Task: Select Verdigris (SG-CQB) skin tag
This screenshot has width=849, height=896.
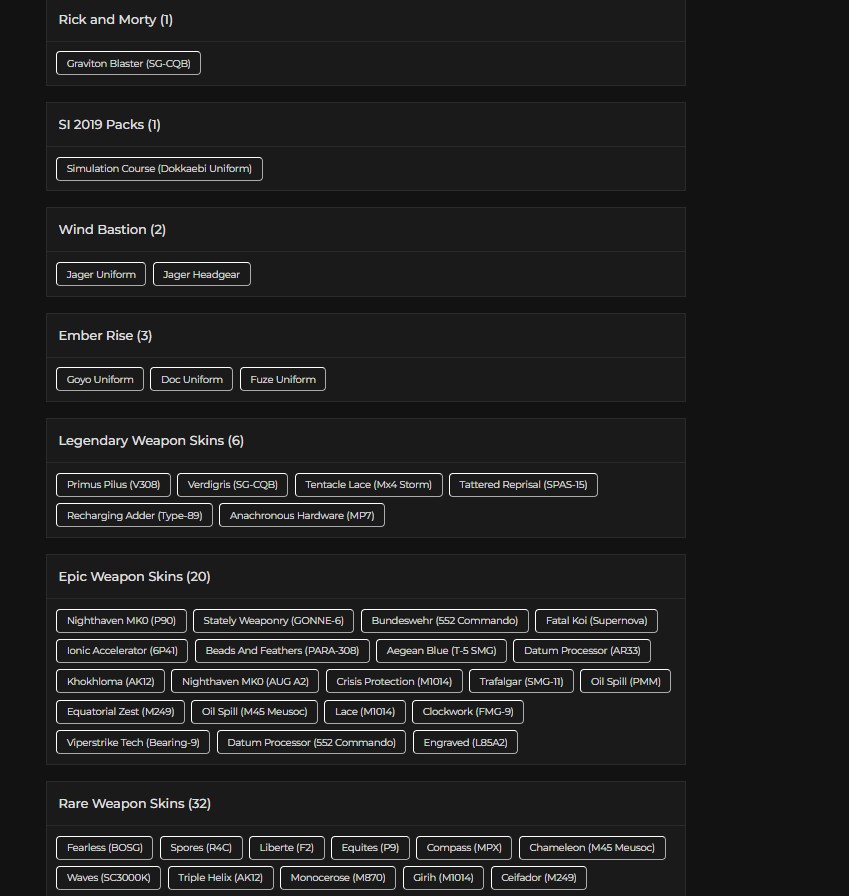Action: [x=233, y=485]
